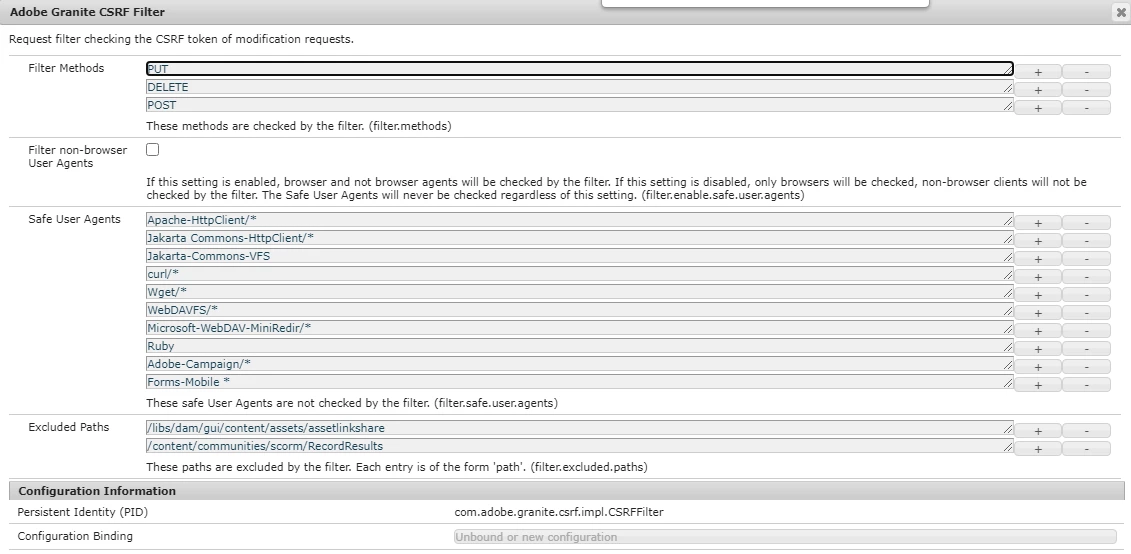The width and height of the screenshot is (1131, 554).
Task: Click minus next to Forms-Mobile * agent
Action: pyautogui.click(x=1086, y=384)
